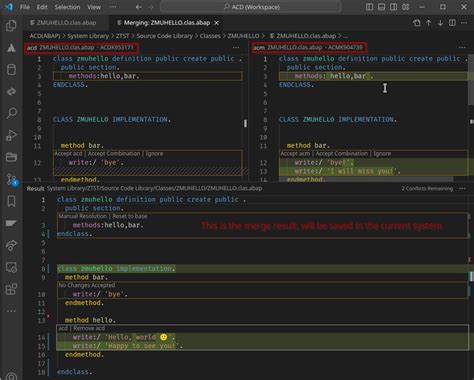Show additional views ellipsis in activity bar

pyautogui.click(x=11, y=311)
